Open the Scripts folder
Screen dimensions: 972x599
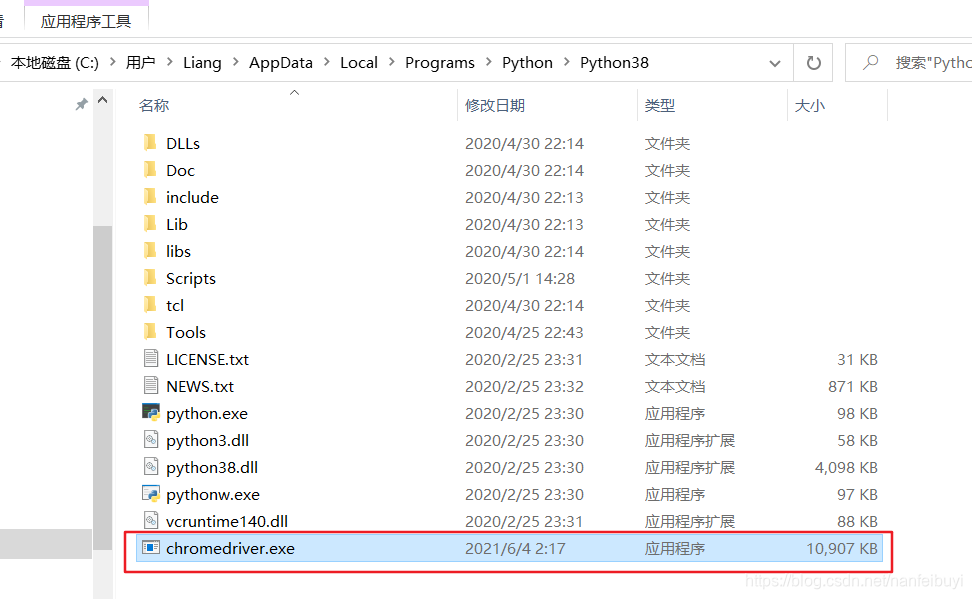191,278
